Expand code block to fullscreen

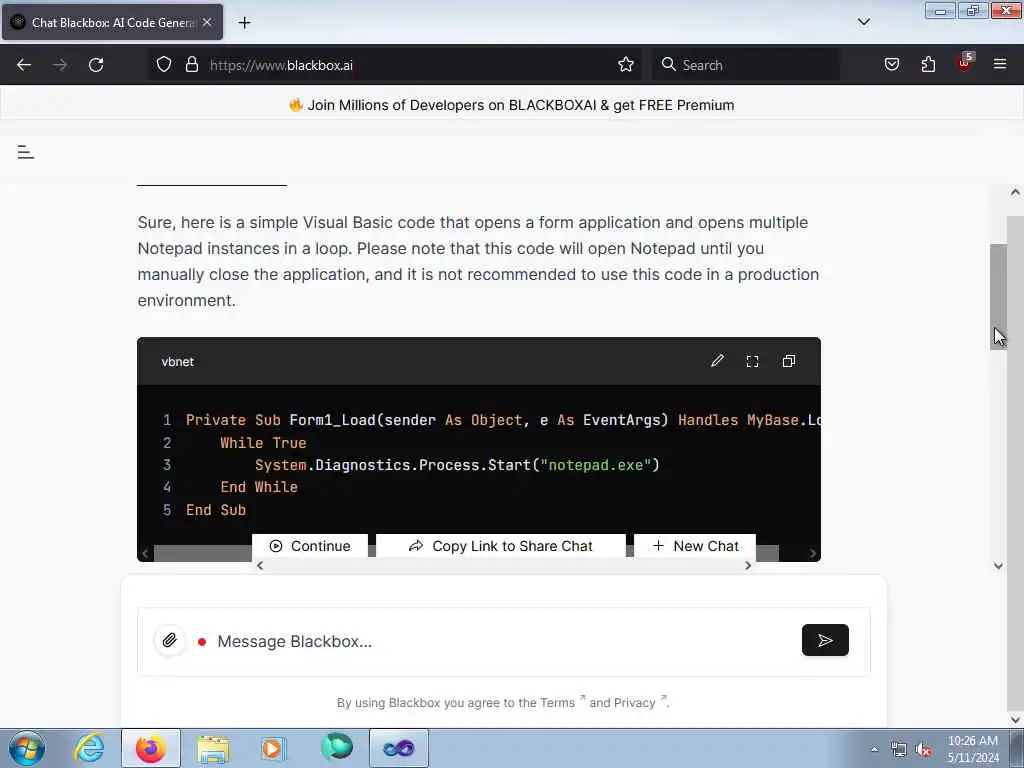click(x=752, y=361)
